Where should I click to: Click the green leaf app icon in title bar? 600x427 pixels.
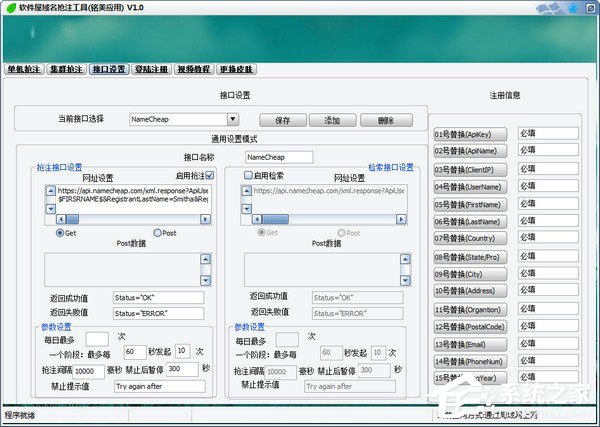(10, 8)
